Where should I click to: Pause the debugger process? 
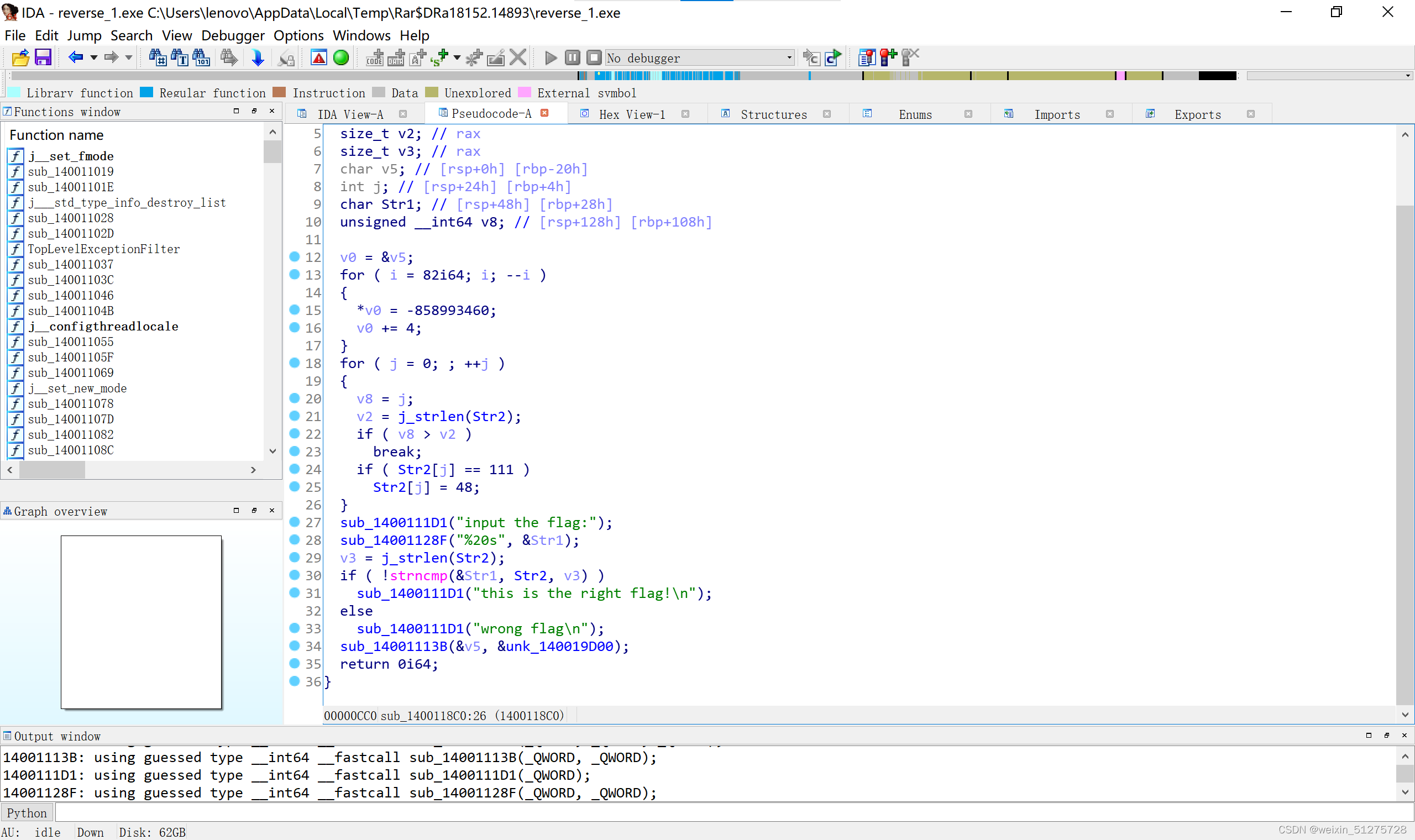(572, 57)
